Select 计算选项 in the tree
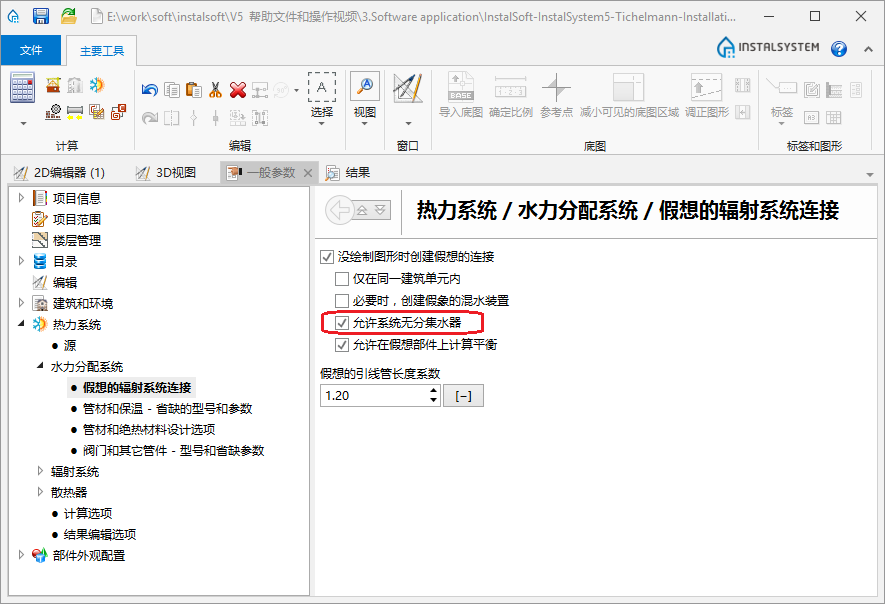Viewport: 885px width, 604px height. click(x=89, y=513)
